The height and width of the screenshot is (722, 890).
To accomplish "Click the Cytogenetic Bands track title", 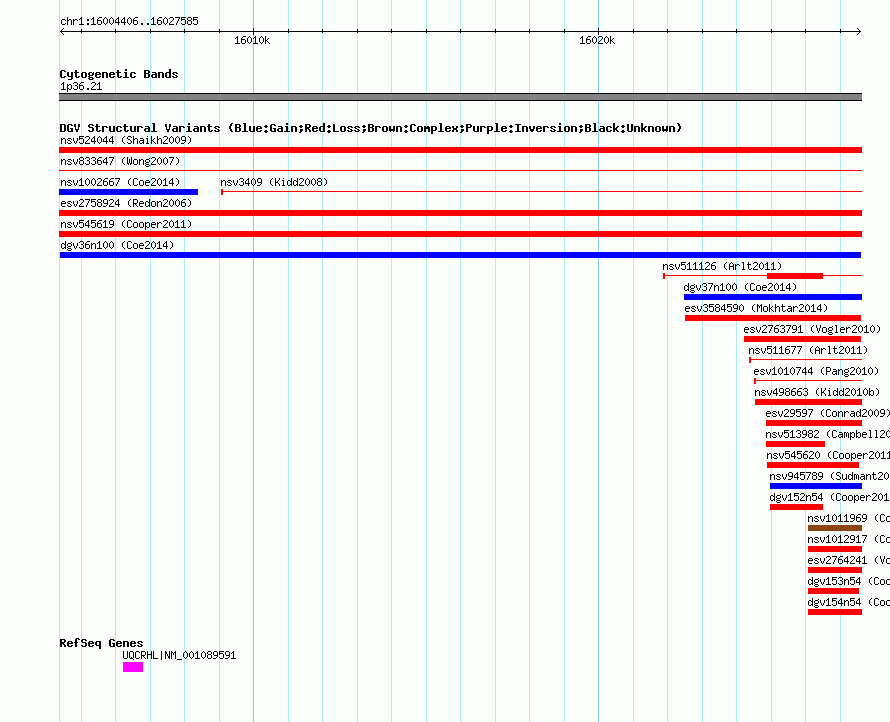I will (119, 74).
